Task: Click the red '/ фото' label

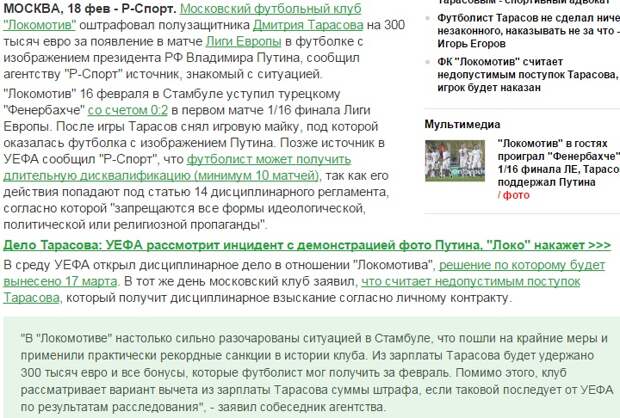Action: point(513,195)
